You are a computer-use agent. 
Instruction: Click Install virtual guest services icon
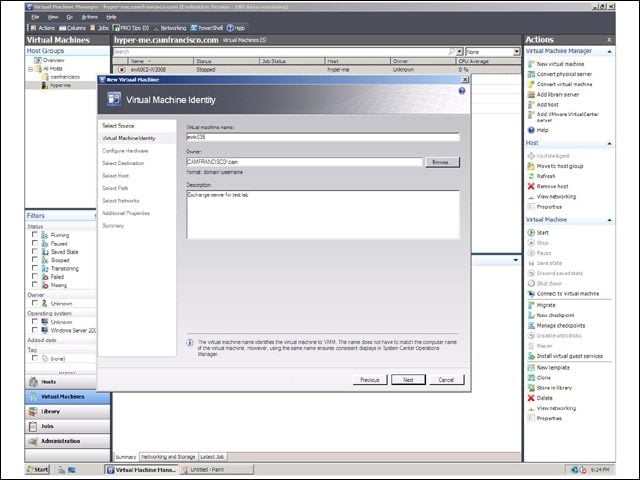[531, 356]
